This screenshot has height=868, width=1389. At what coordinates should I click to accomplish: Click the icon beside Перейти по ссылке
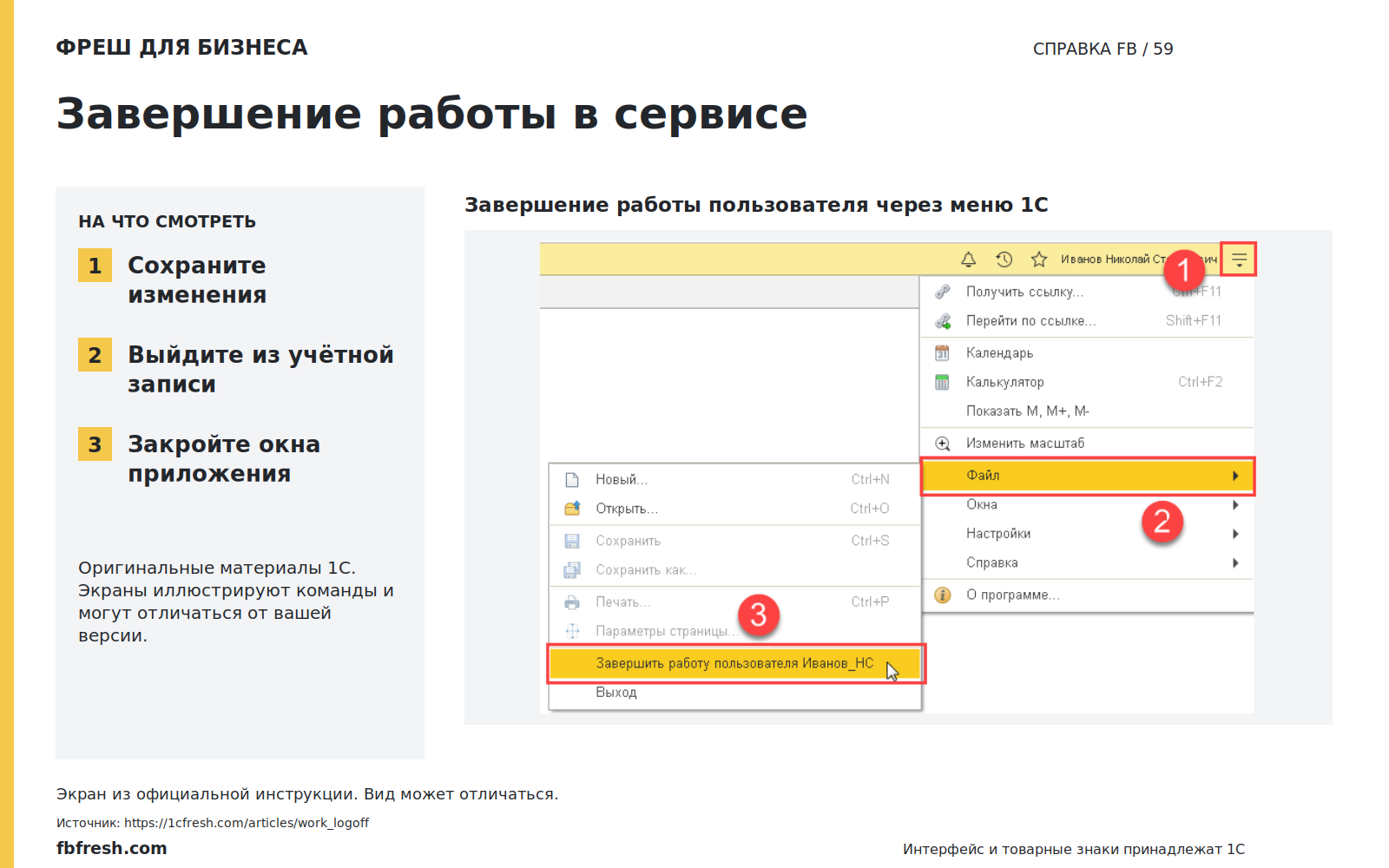click(x=943, y=321)
